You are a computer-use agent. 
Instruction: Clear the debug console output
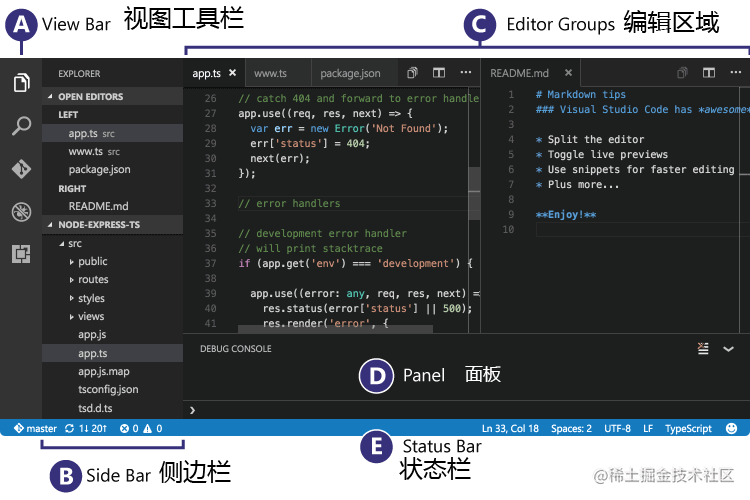[x=703, y=348]
